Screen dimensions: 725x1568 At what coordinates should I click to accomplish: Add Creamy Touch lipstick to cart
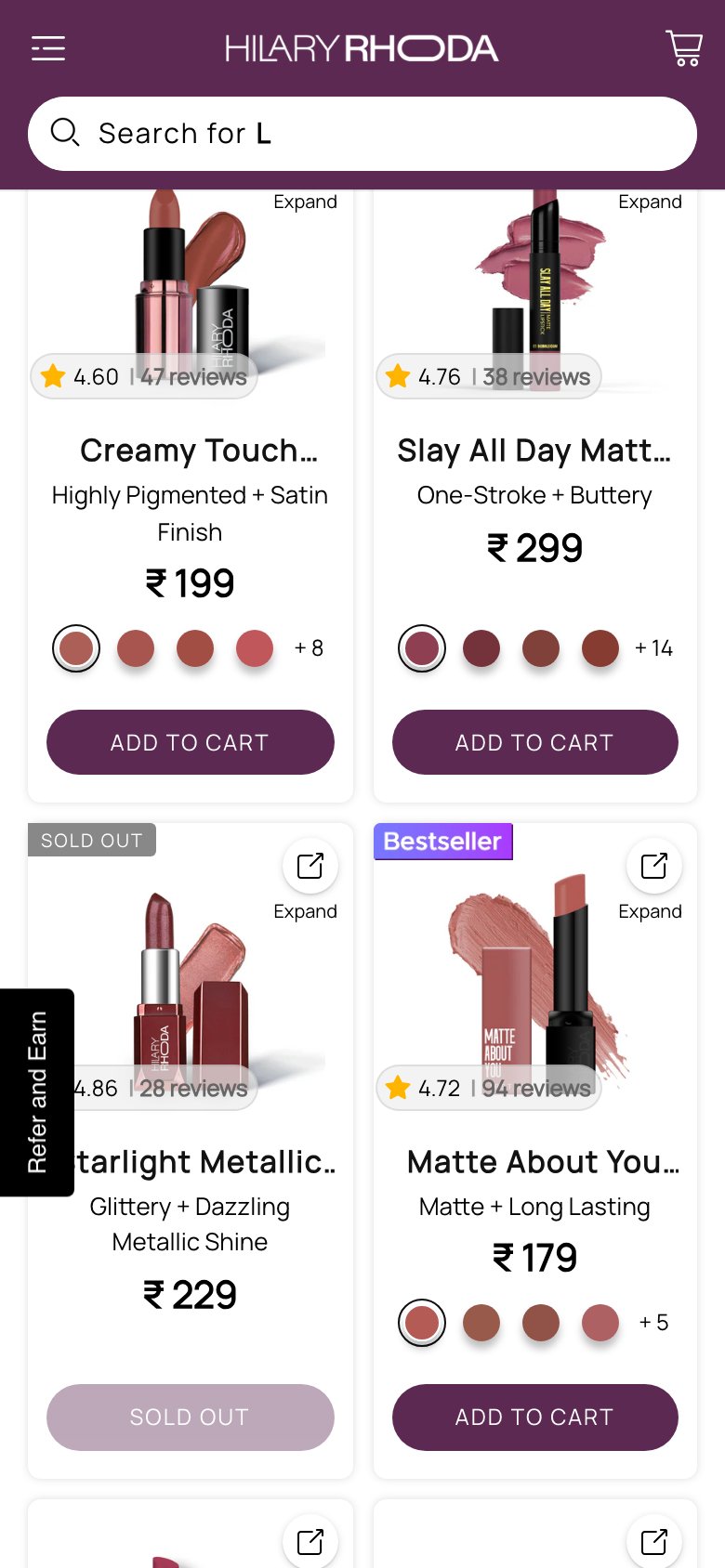(x=191, y=742)
